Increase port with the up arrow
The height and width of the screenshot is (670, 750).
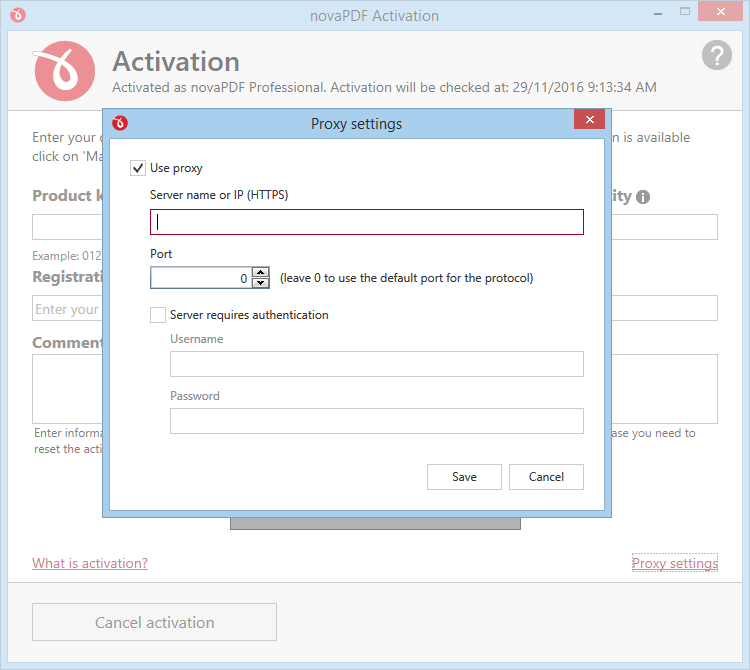tap(260, 273)
